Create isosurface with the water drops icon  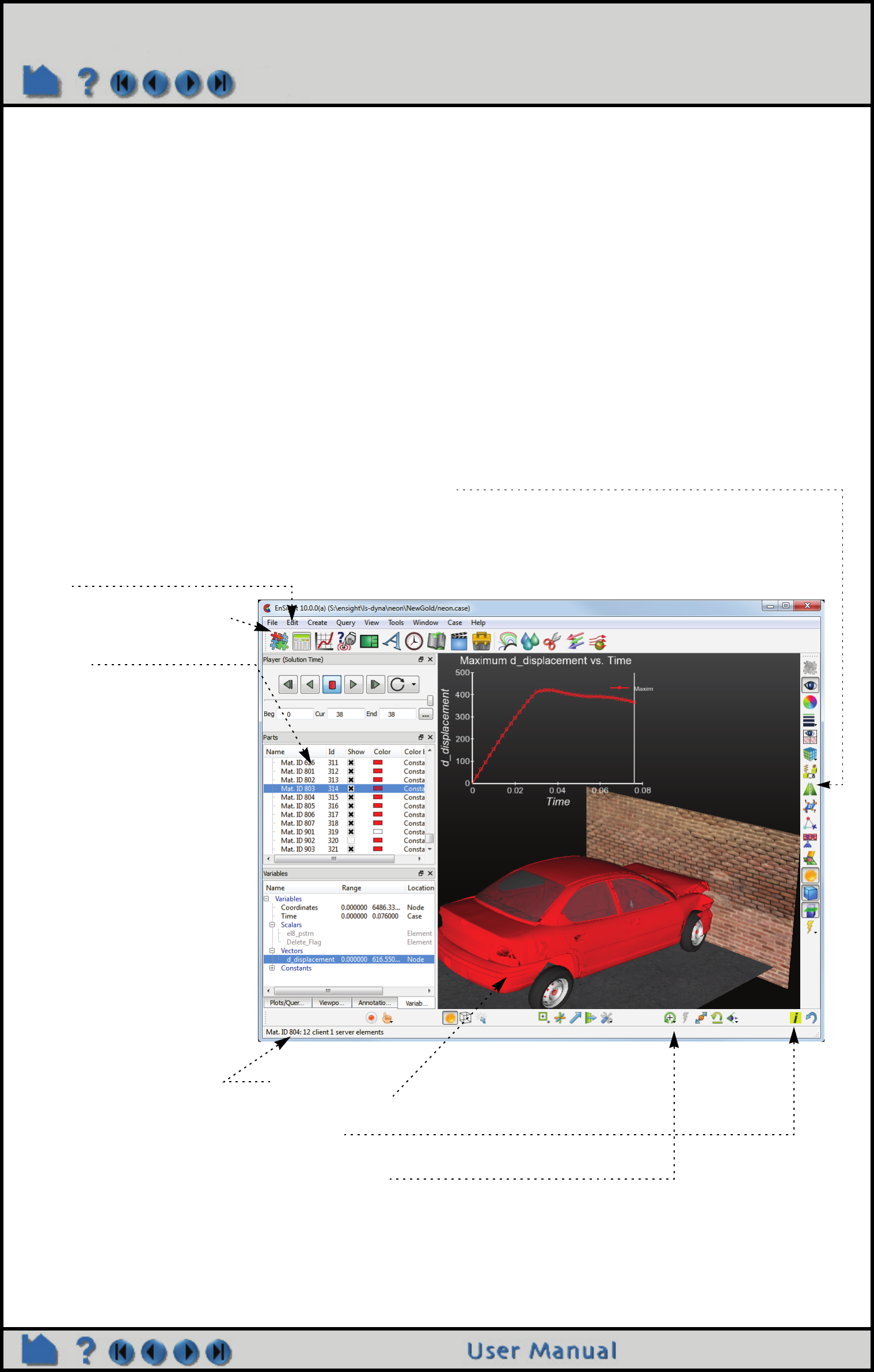tap(530, 641)
